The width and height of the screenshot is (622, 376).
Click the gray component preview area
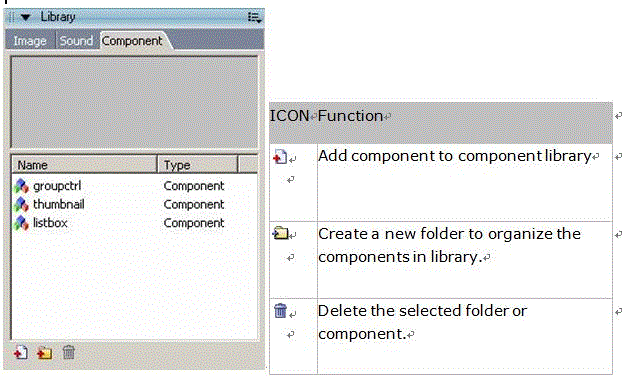[x=134, y=102]
